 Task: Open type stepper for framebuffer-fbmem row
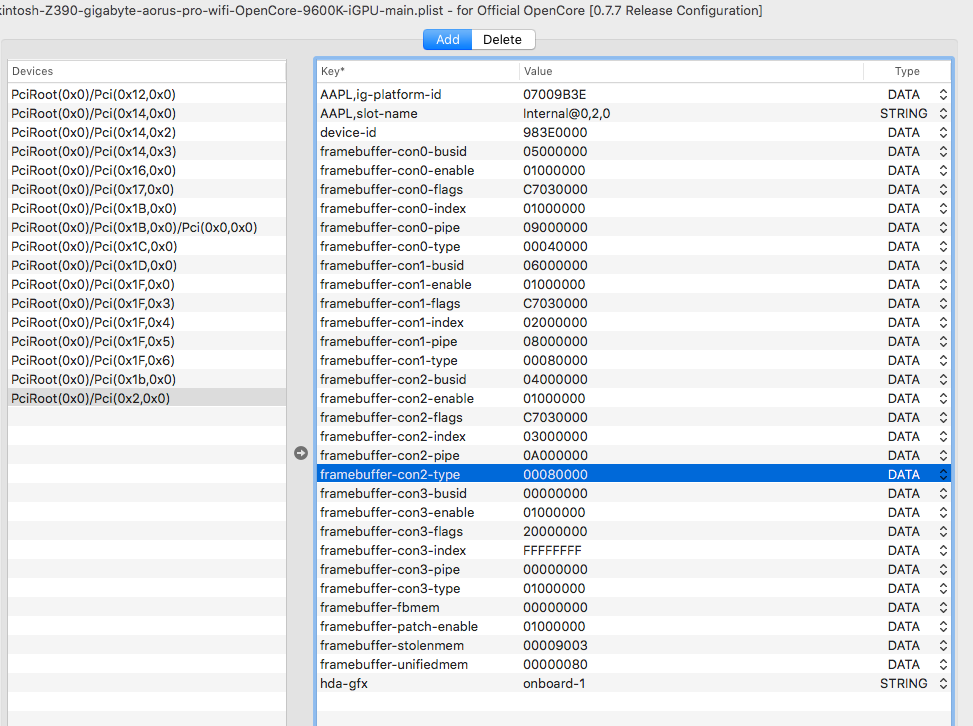pos(943,607)
